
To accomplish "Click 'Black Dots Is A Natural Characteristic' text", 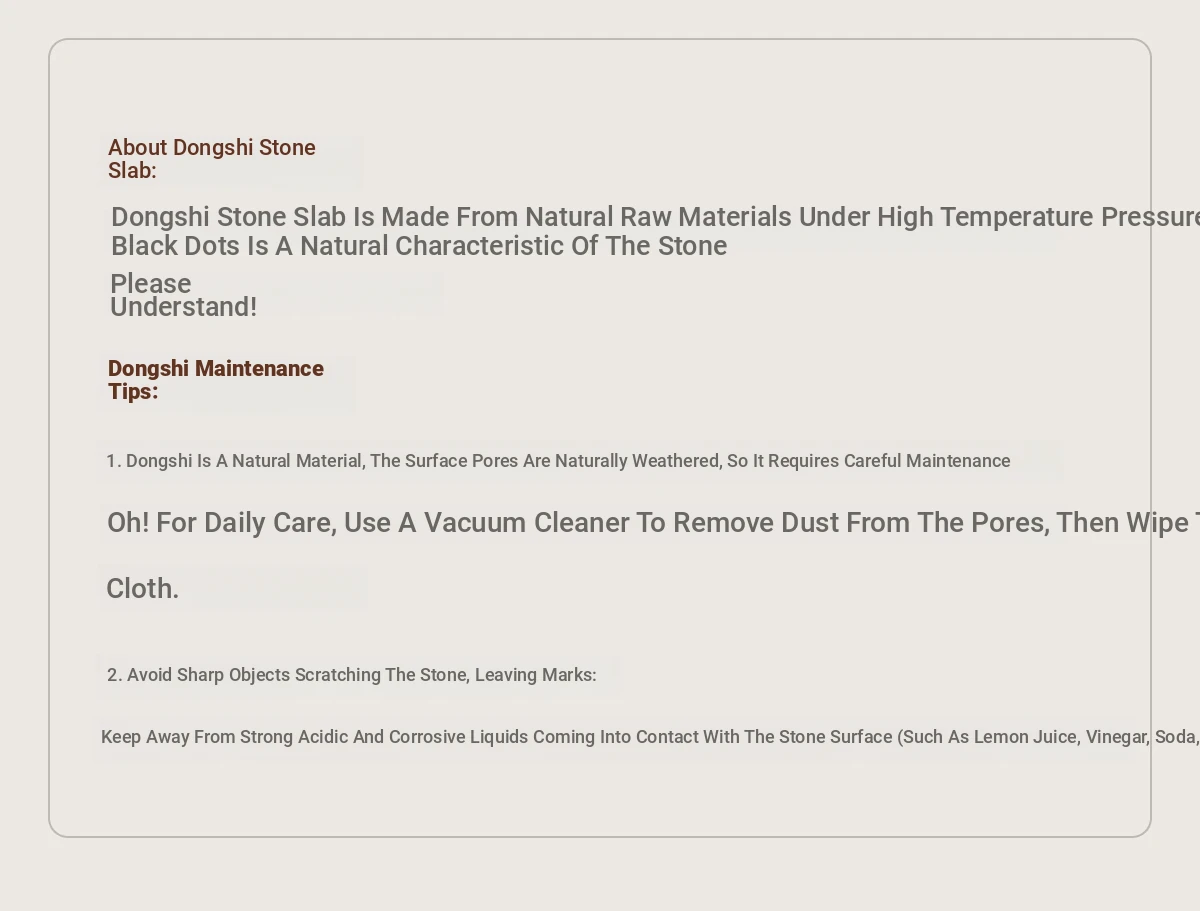I will [419, 246].
